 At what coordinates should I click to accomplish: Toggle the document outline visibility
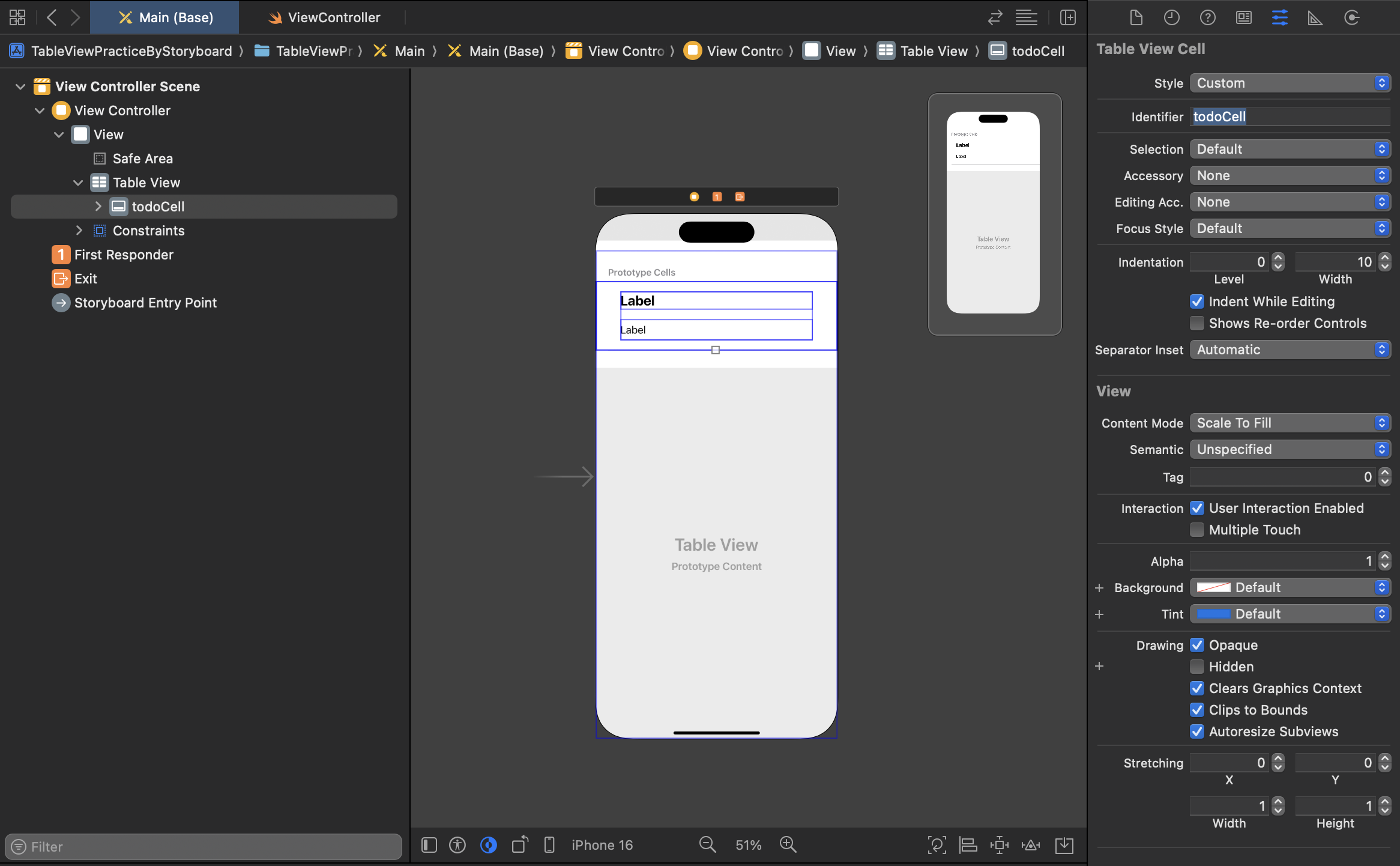pos(429,845)
